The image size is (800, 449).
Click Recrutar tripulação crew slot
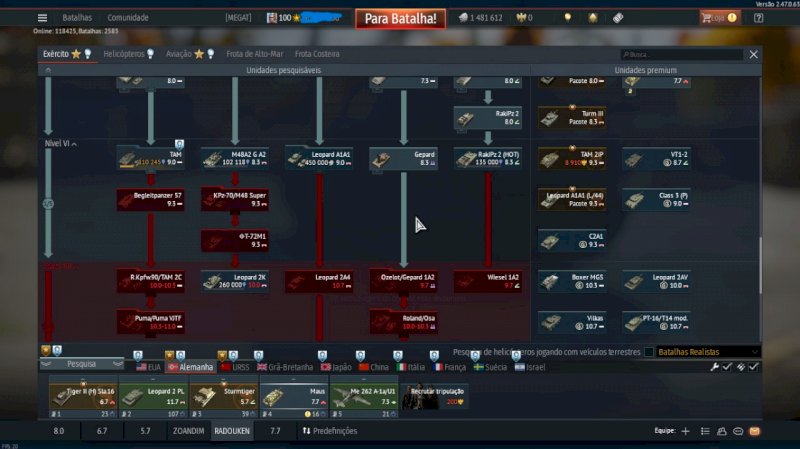433,397
